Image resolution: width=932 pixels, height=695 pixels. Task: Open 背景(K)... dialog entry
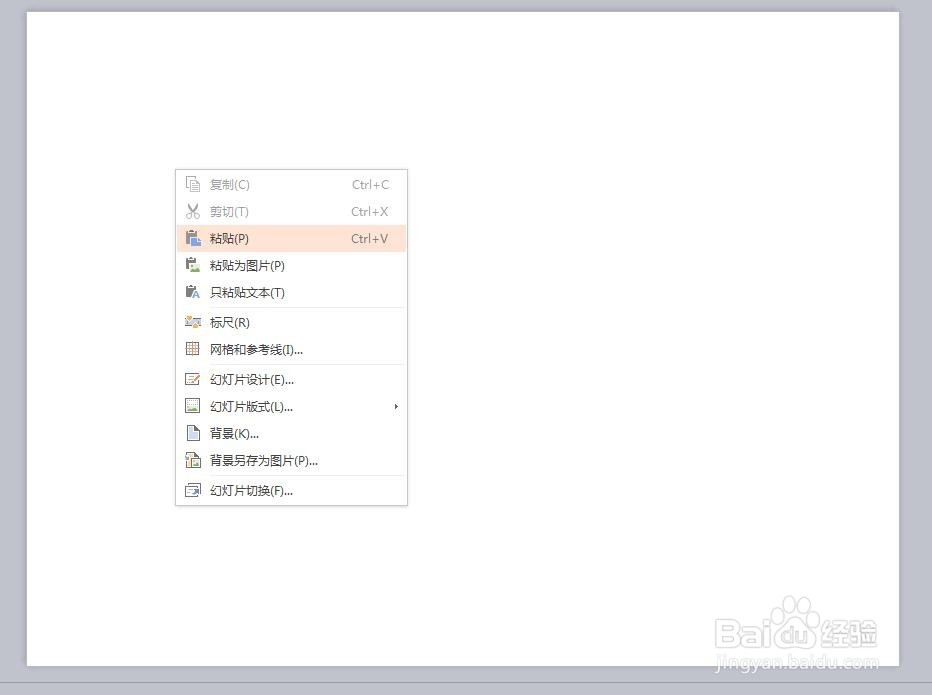[291, 433]
